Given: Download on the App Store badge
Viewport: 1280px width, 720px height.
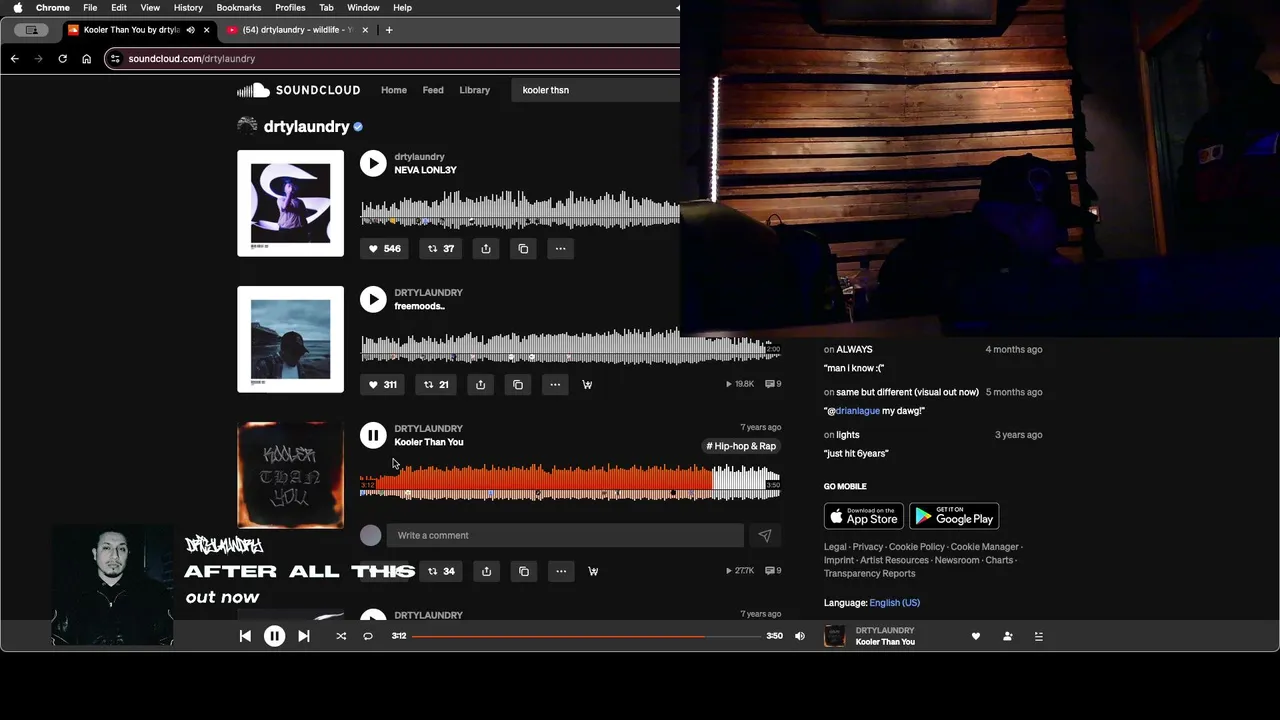Looking at the screenshot, I should click(x=864, y=516).
